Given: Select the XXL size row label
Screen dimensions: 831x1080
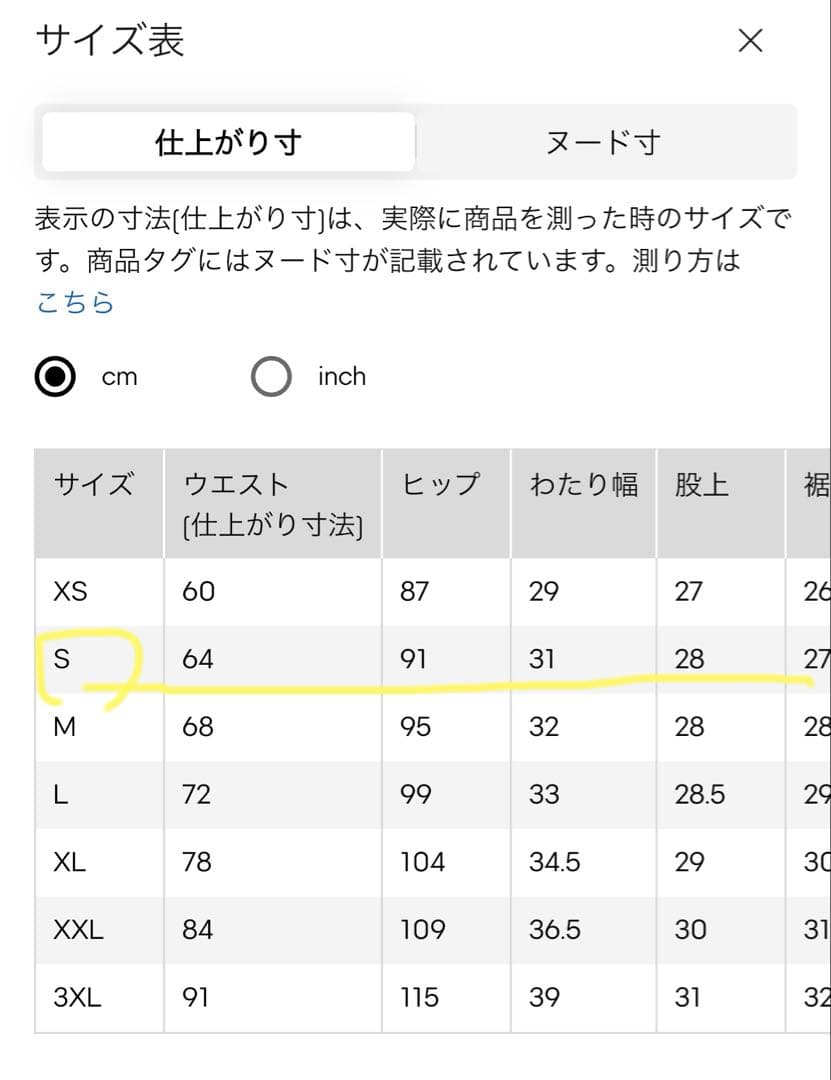Looking at the screenshot, I should [78, 929].
